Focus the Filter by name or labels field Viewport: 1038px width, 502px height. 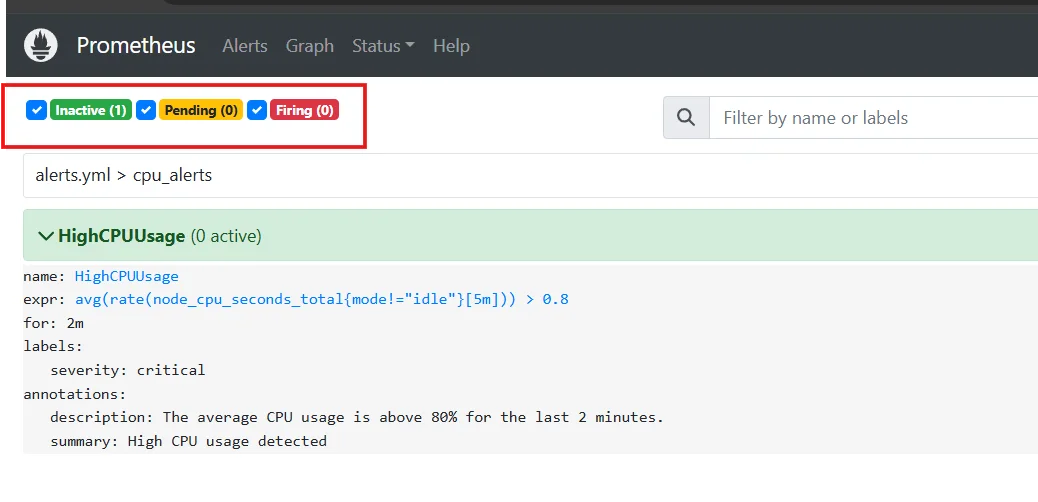point(874,118)
